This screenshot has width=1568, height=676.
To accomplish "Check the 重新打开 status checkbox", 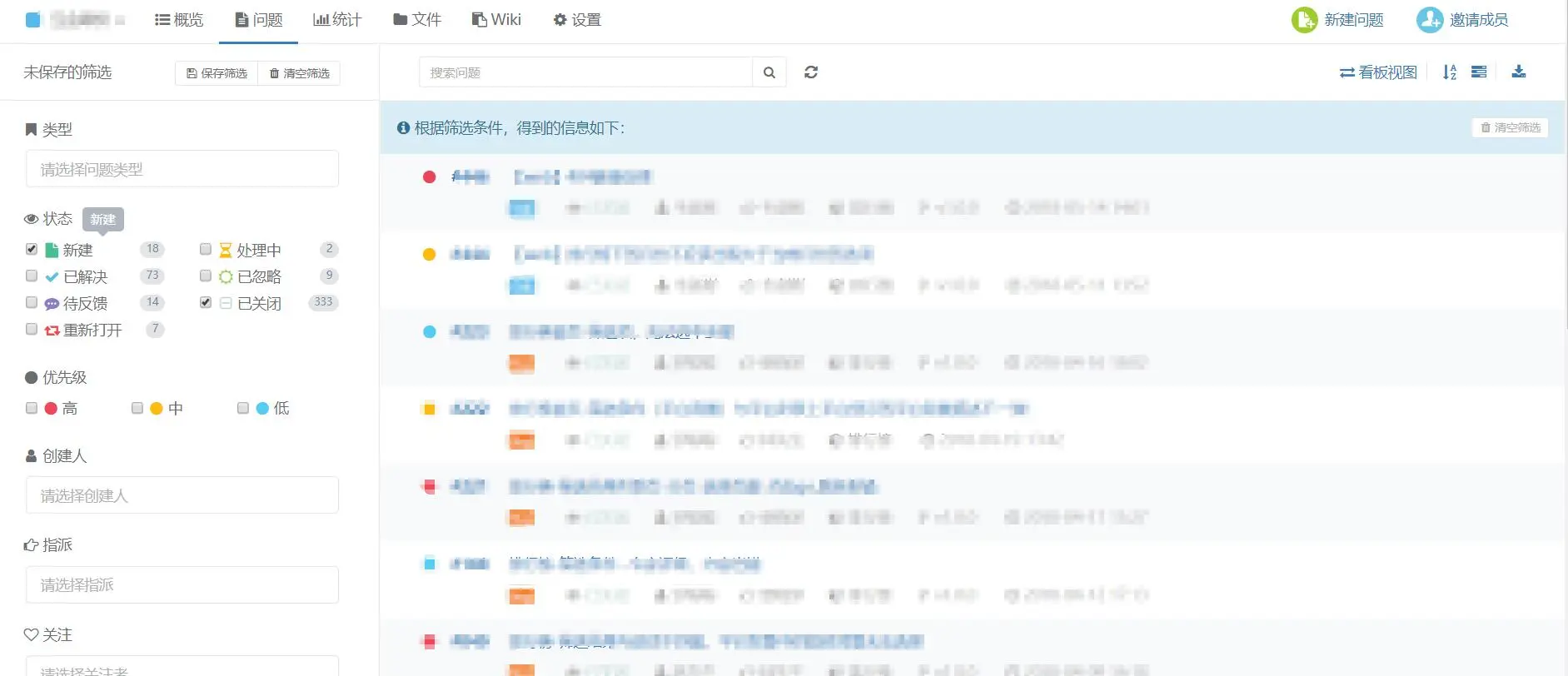I will [32, 329].
